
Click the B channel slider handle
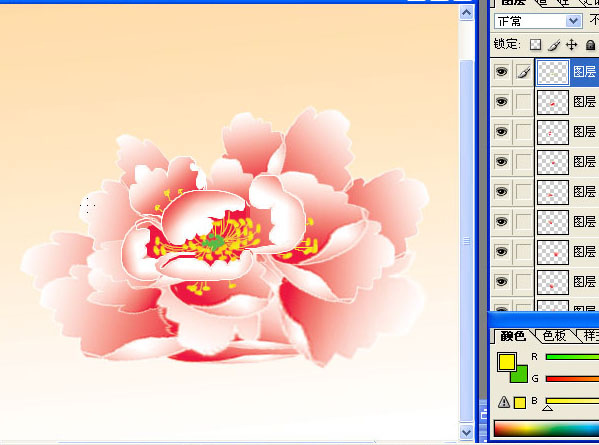click(x=547, y=408)
